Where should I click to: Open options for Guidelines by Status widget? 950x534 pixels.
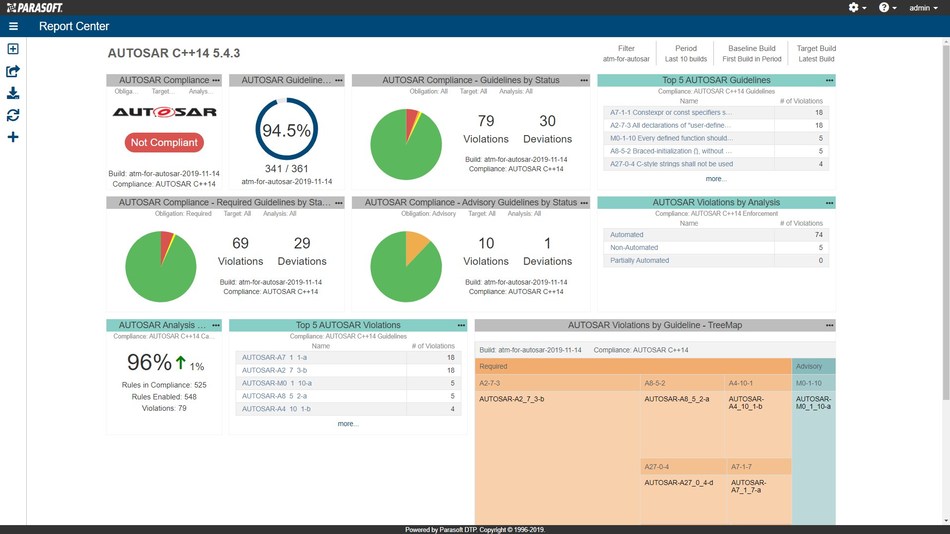tap(584, 80)
